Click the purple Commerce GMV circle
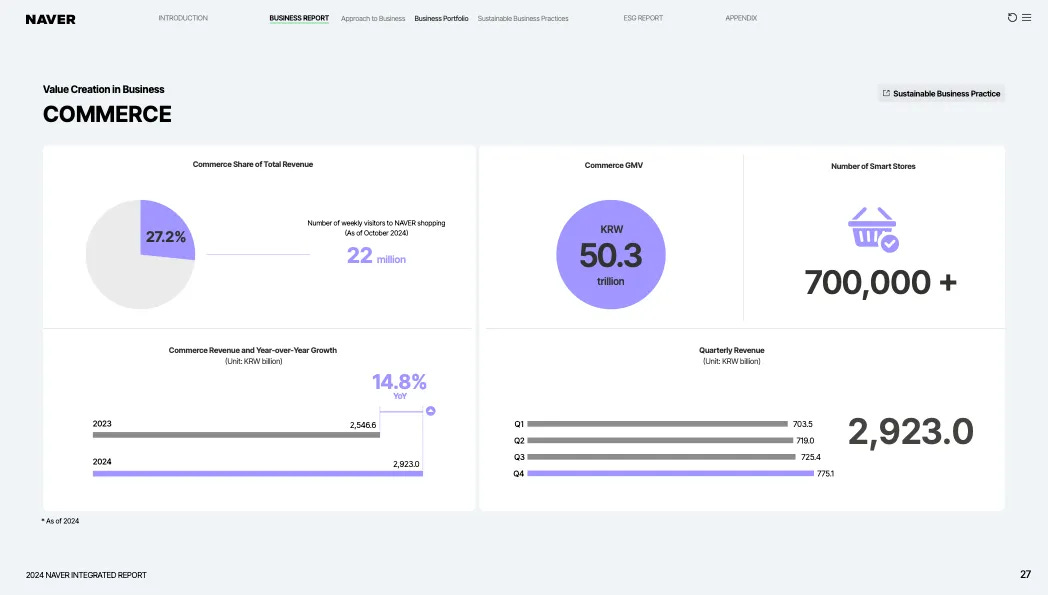 click(611, 254)
